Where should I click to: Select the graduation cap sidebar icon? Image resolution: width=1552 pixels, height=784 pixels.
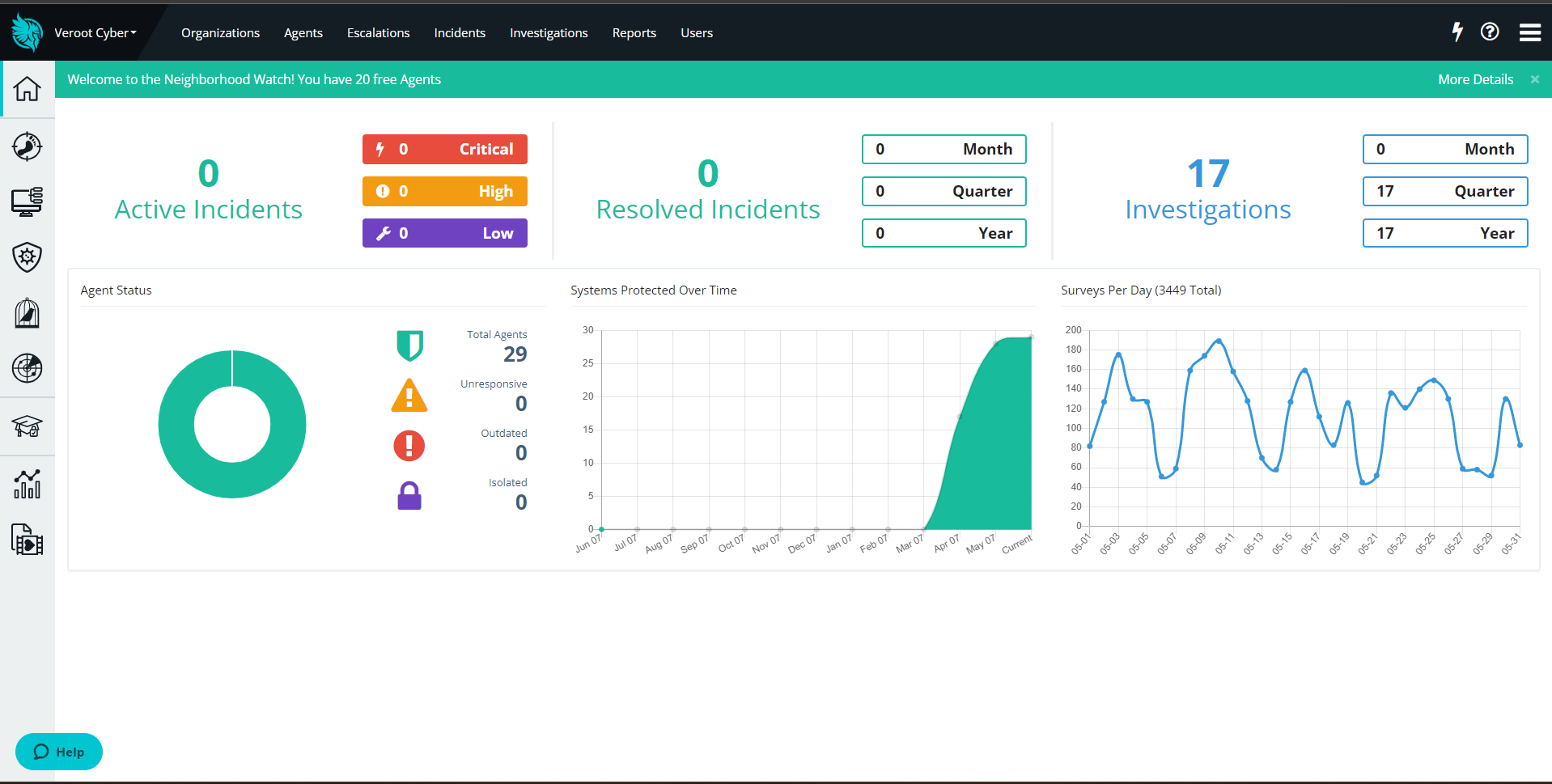pyautogui.click(x=27, y=426)
